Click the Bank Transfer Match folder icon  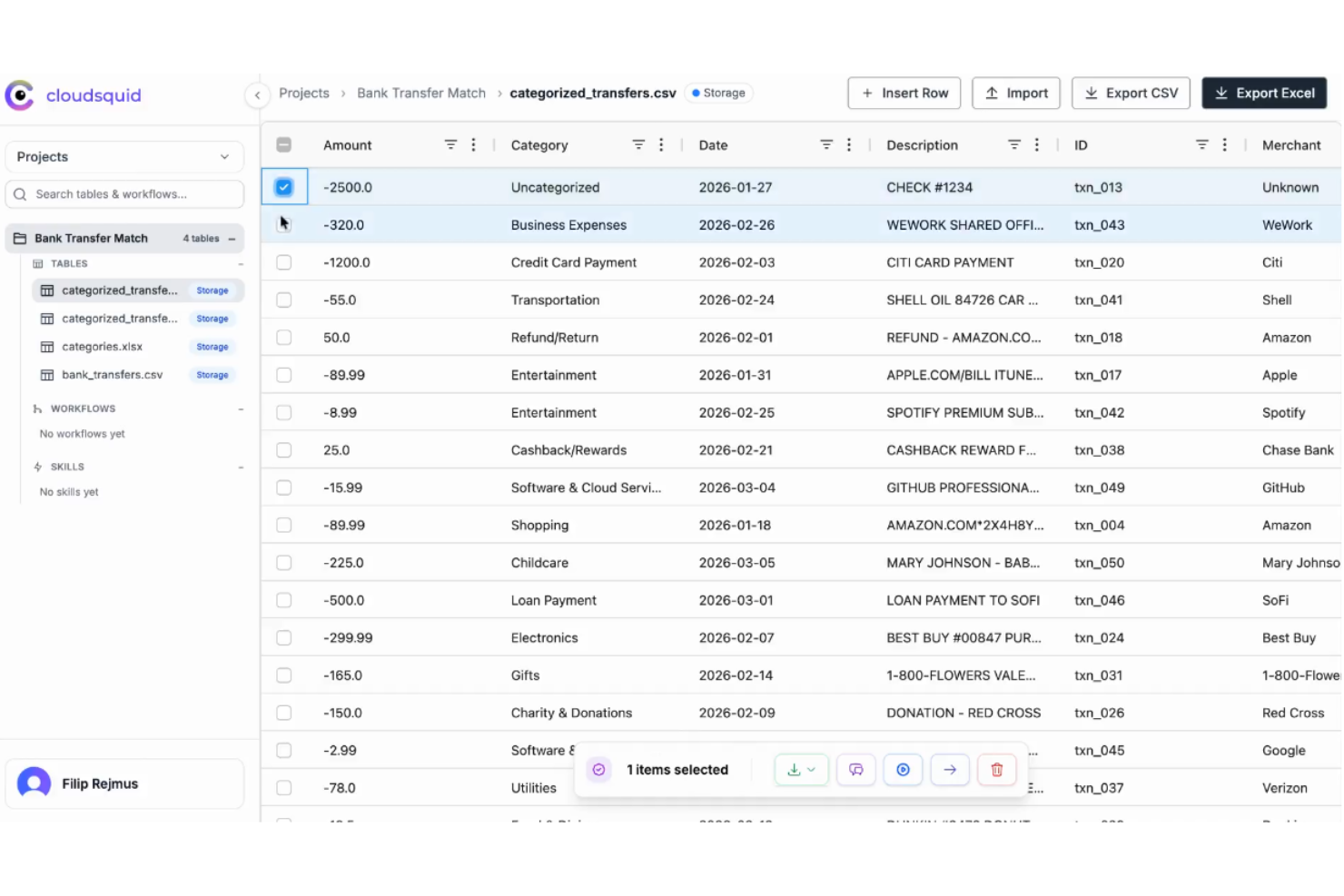[20, 239]
